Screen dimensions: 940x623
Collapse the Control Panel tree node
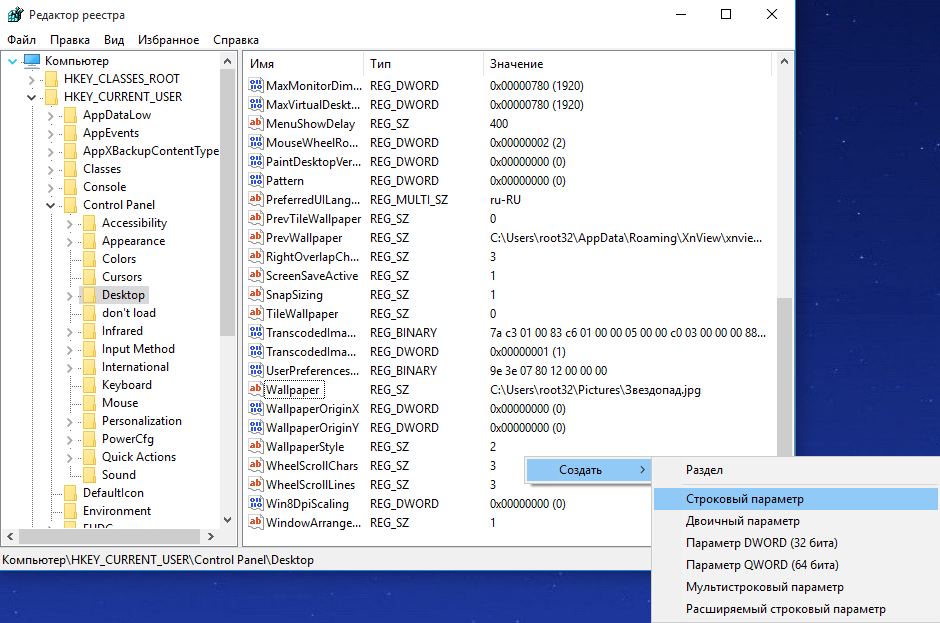coord(50,205)
